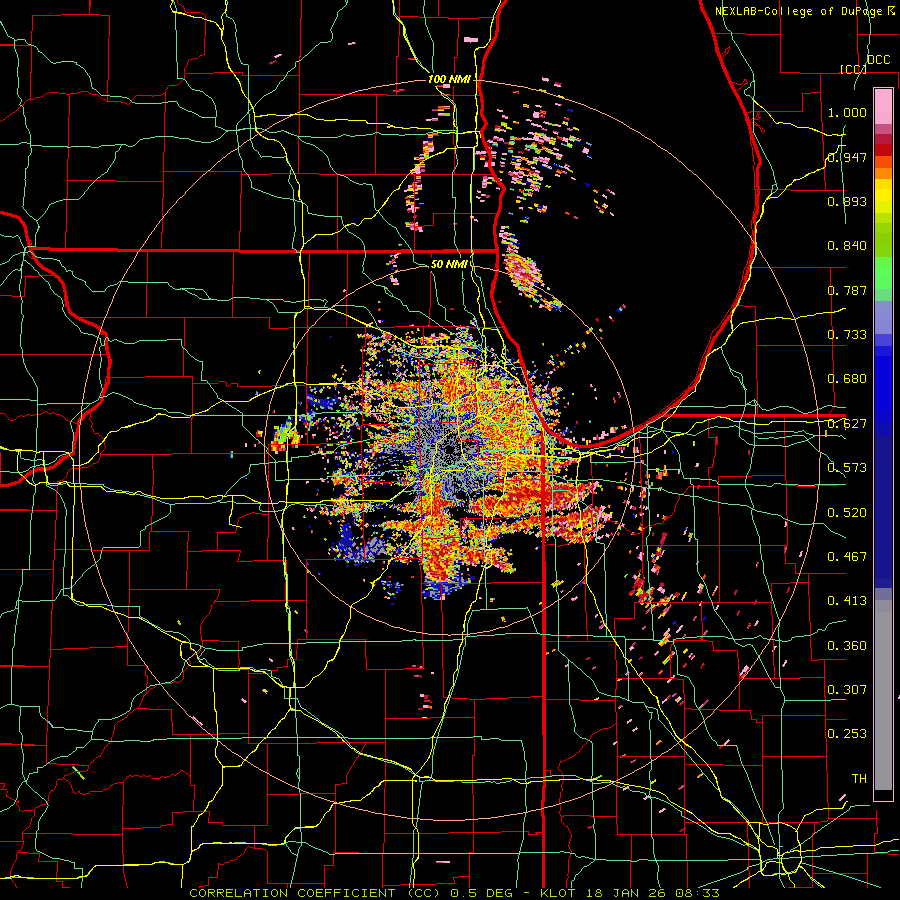Screen dimensions: 900x900
Task: Pick the pink band at the top of the color bar
Action: 883,106
